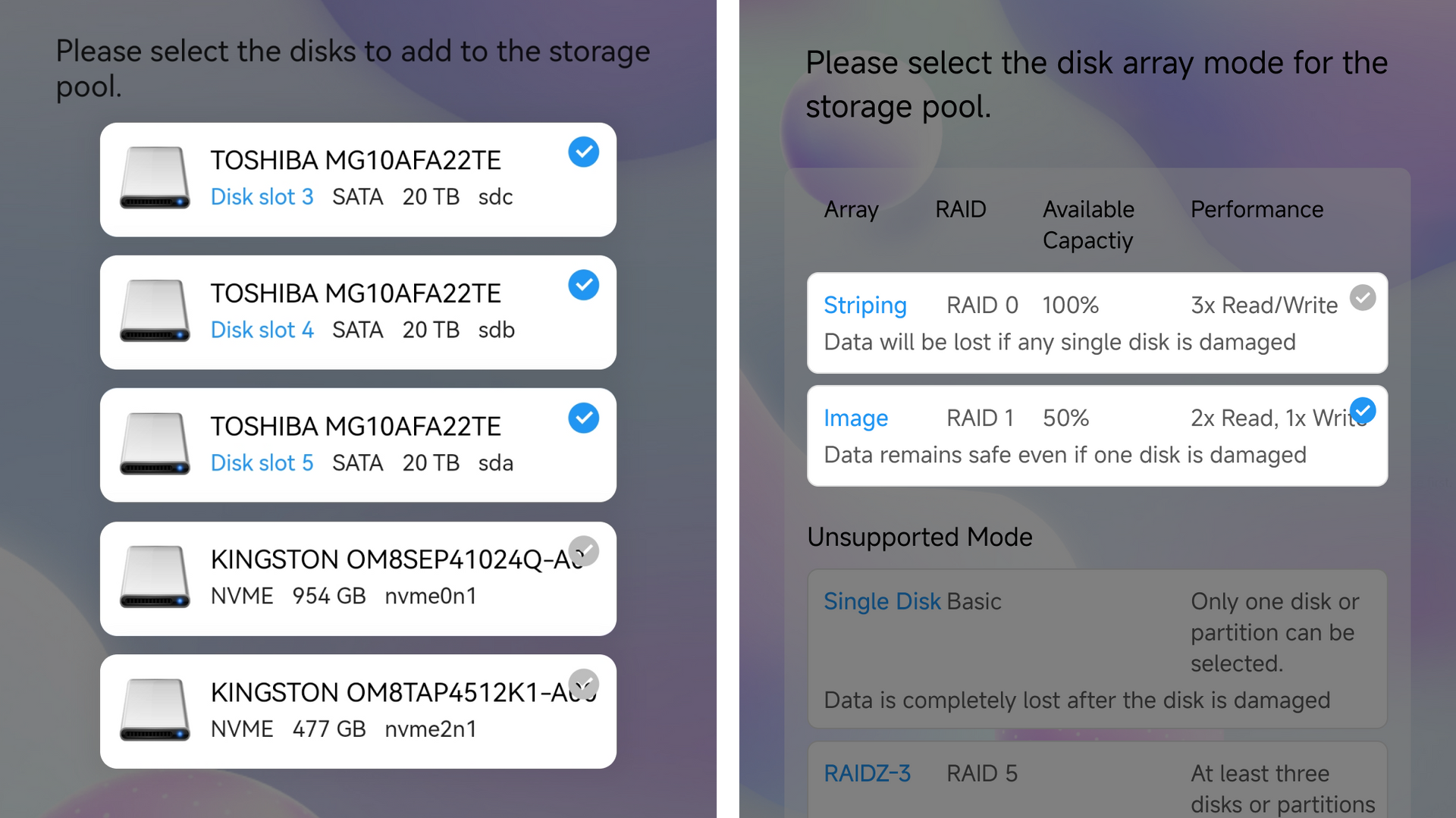Image resolution: width=1456 pixels, height=818 pixels.
Task: Check the Kingston nvme2n1 disk
Action: click(583, 684)
